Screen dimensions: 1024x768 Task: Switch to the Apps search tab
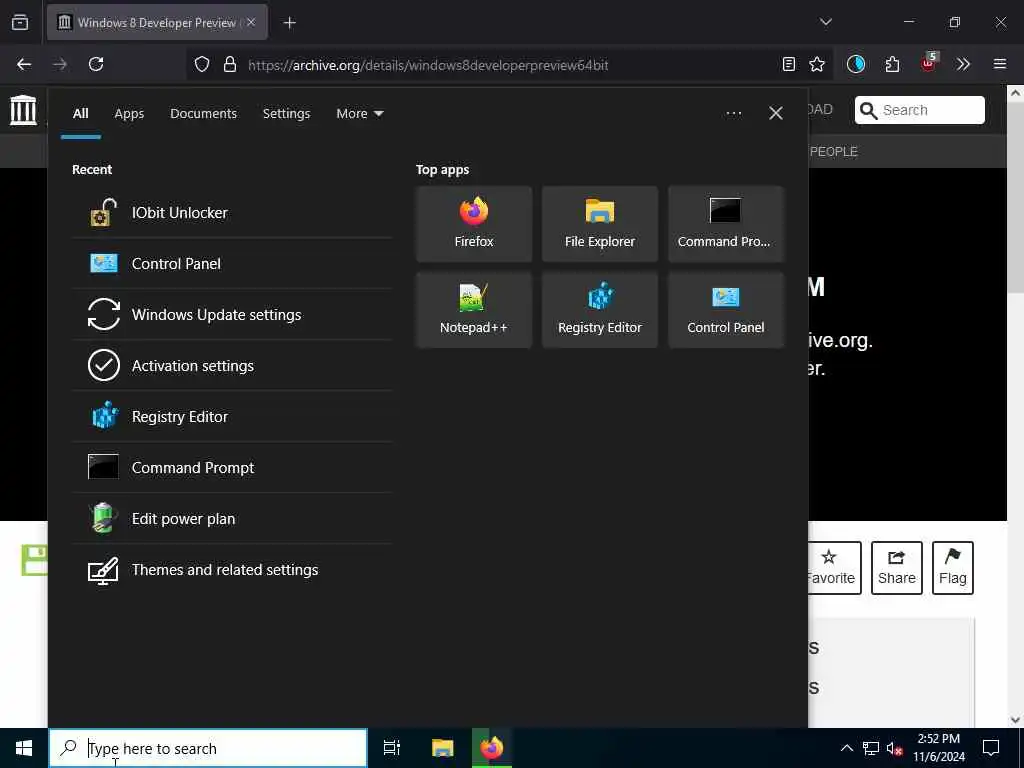coord(129,114)
